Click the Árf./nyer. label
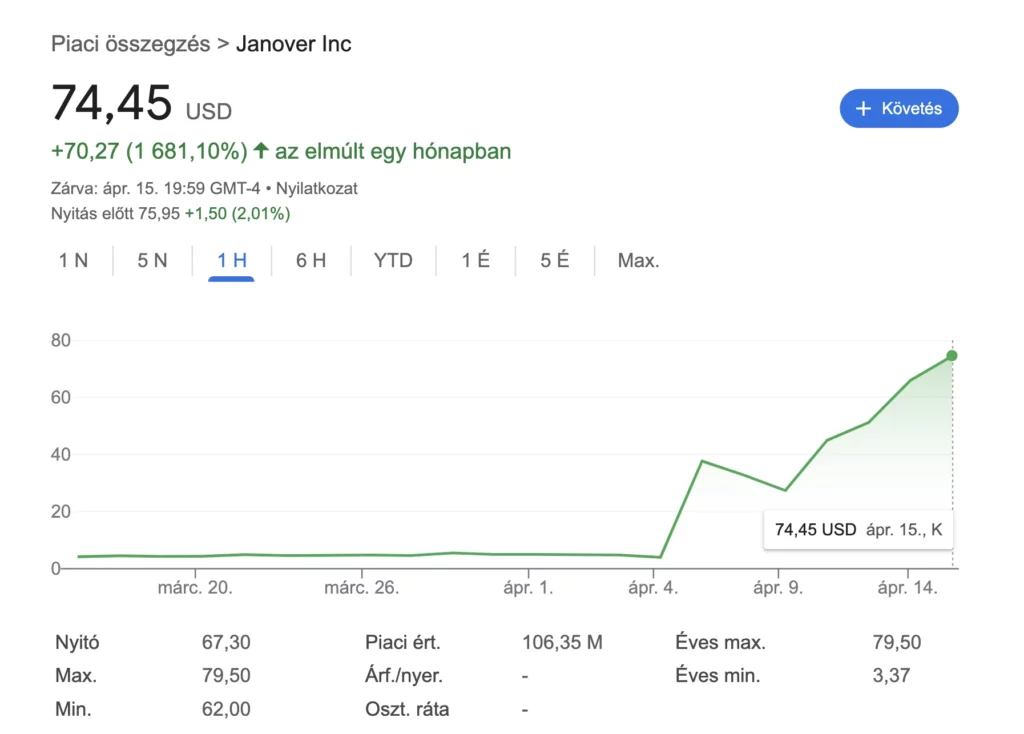The width and height of the screenshot is (1024, 734). click(404, 676)
